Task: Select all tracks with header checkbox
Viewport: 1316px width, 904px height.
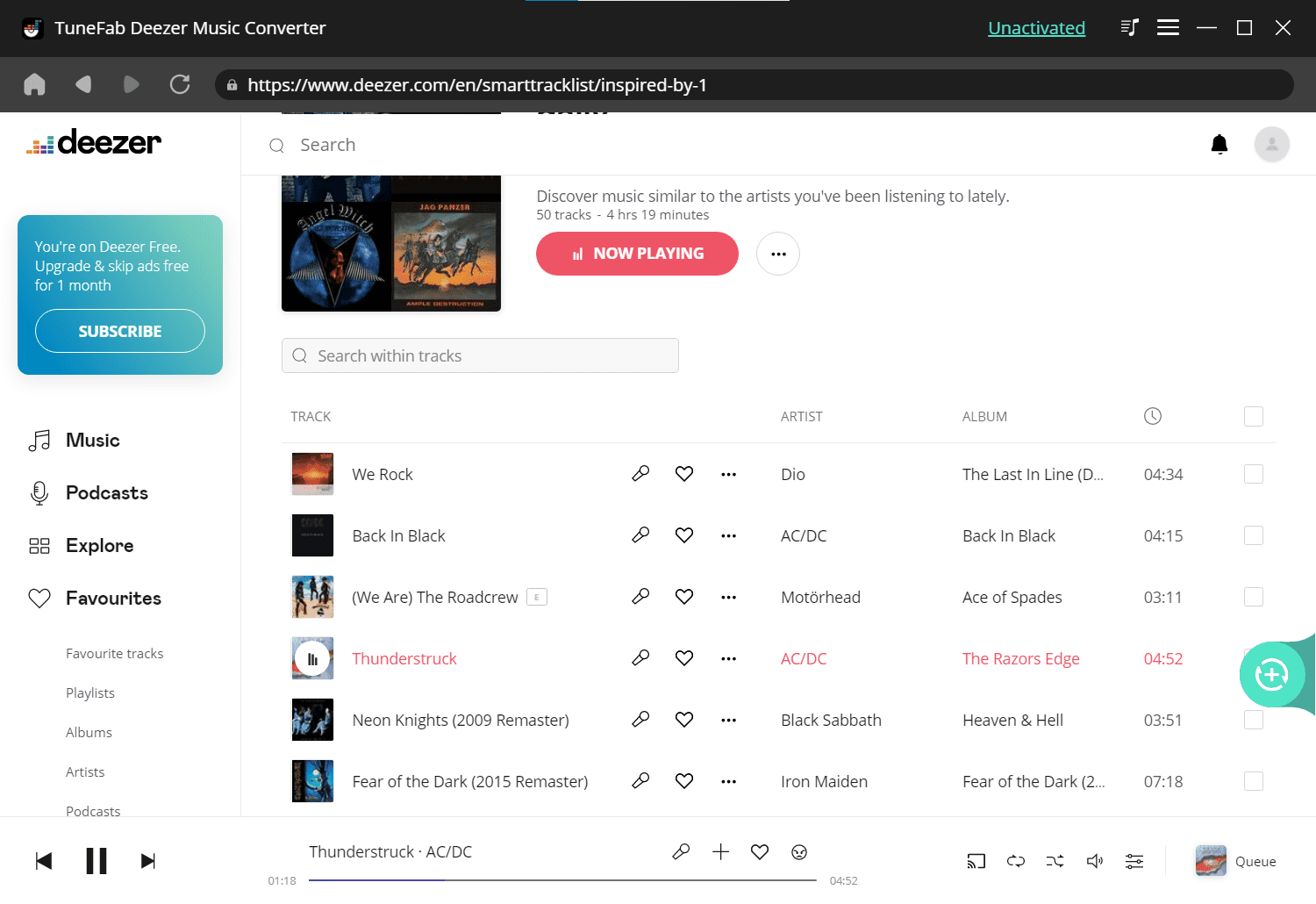Action: 1254,416
